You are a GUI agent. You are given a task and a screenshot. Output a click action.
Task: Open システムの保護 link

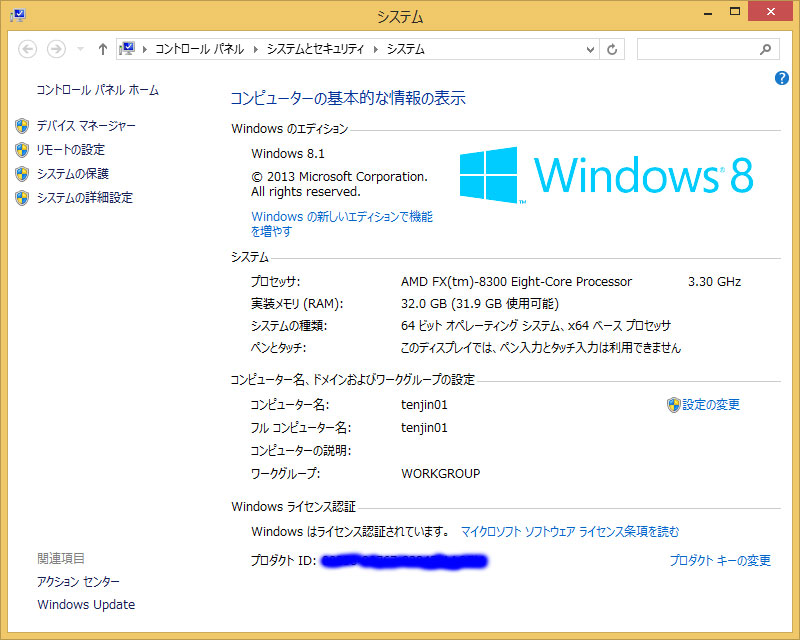[73, 174]
